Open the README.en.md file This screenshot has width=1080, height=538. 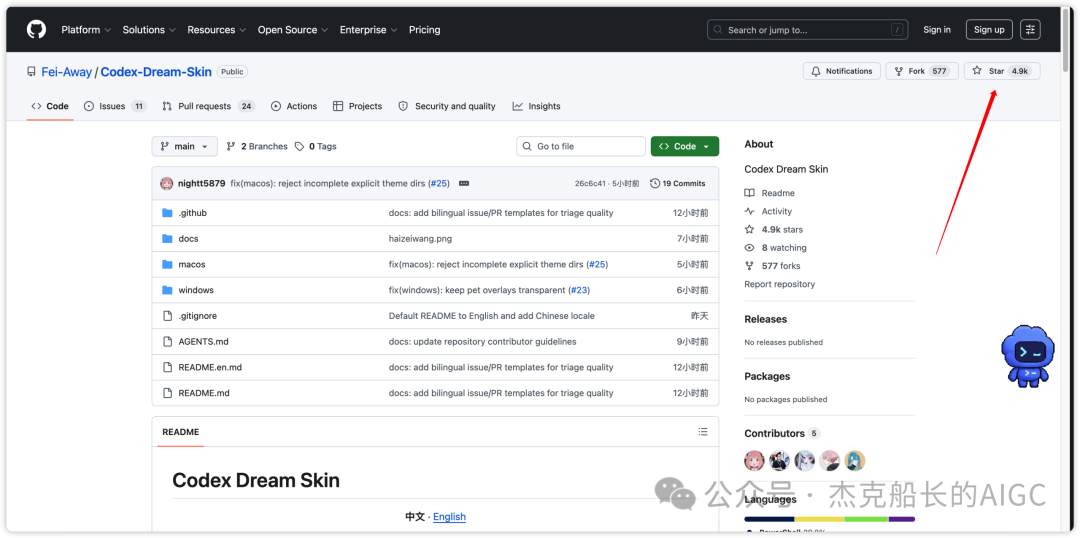[210, 367]
